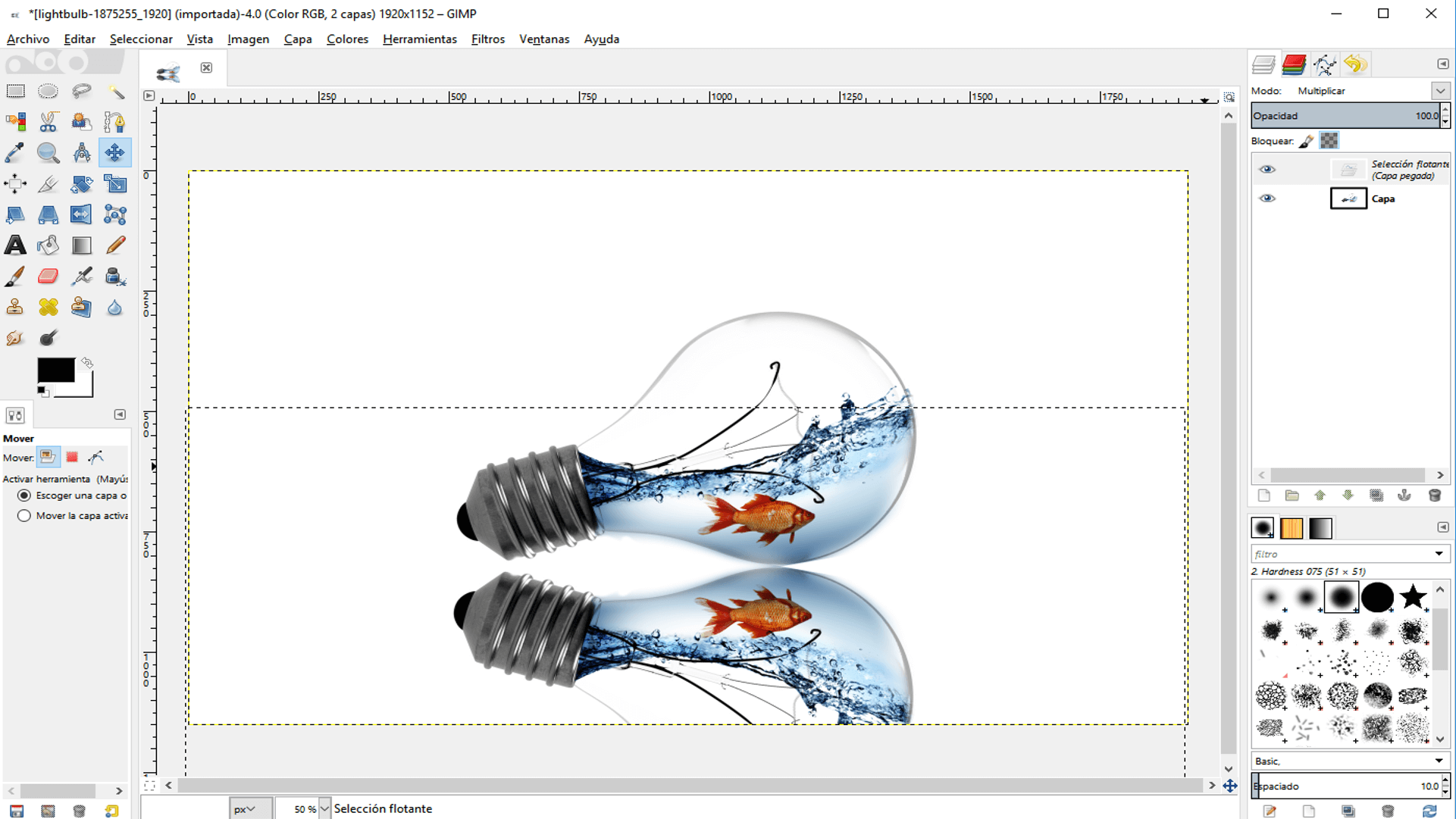Open the Filtros menu
This screenshot has height=819, width=1456.
[487, 39]
